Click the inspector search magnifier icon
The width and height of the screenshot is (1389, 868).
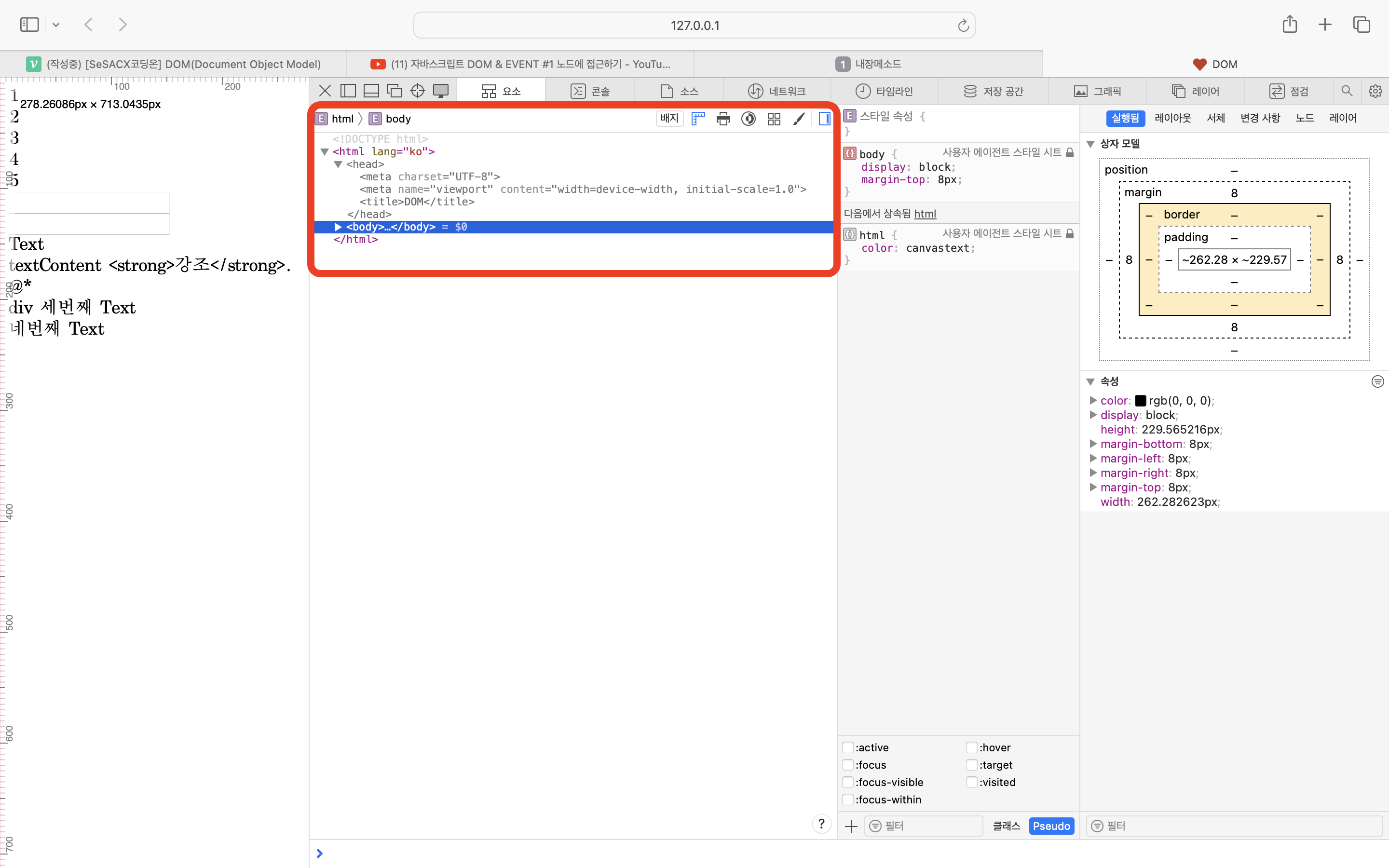1347,91
